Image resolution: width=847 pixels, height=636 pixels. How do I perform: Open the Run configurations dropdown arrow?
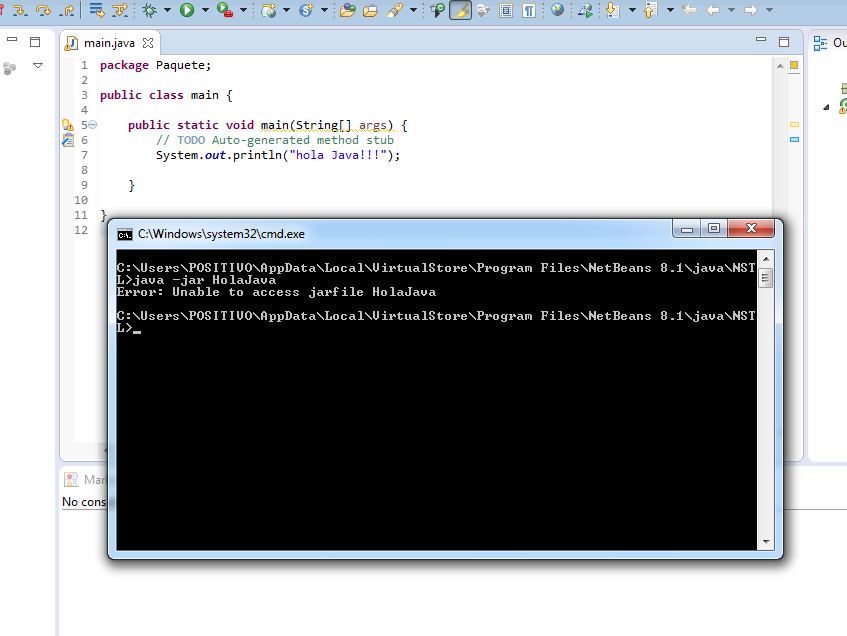[x=205, y=10]
